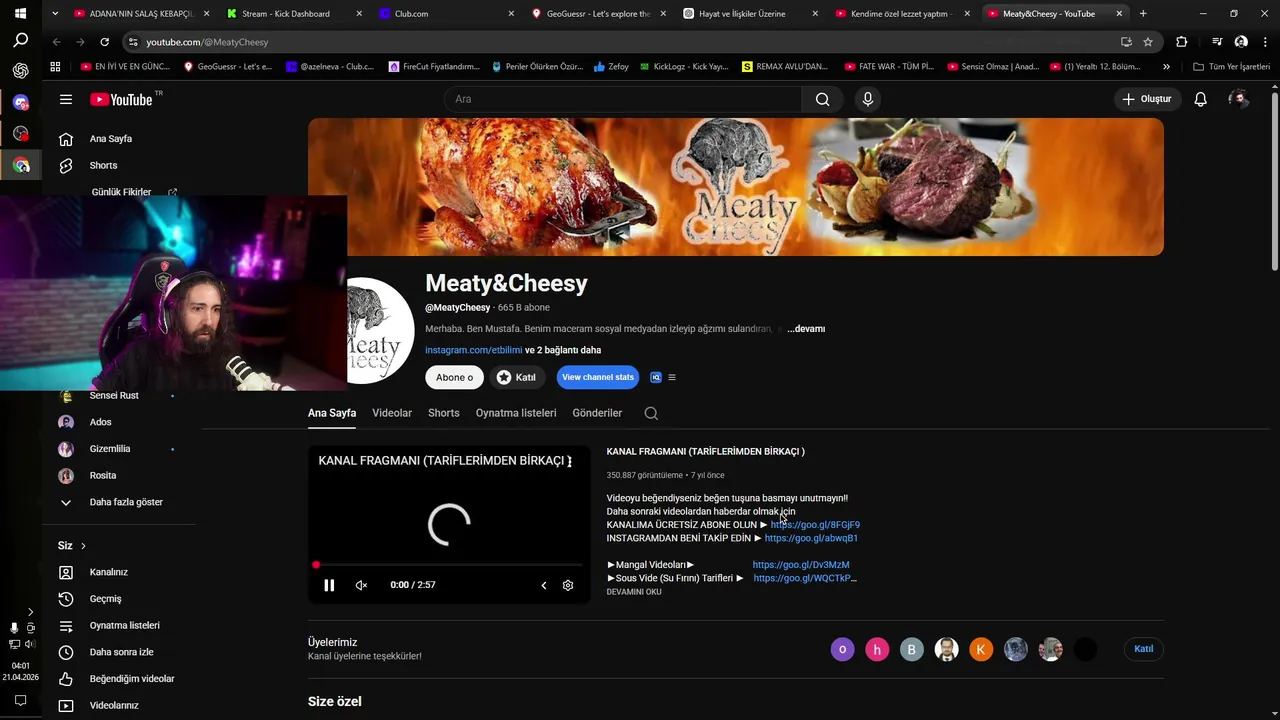1280x720 pixels.
Task: Click 'Katıl' button in Üyelerimiz row
Action: (x=1144, y=649)
